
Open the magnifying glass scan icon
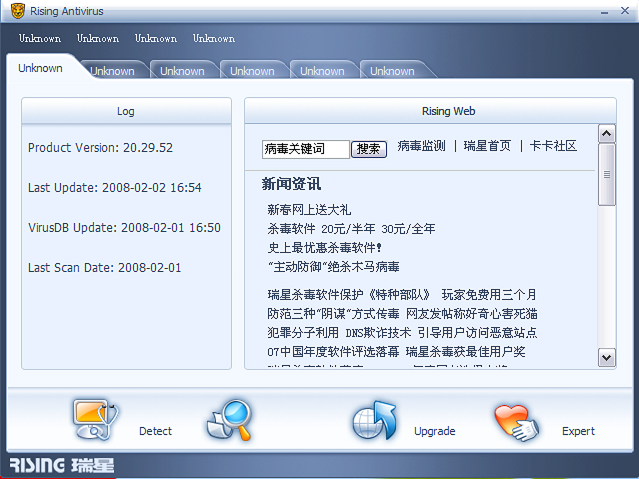coord(229,420)
